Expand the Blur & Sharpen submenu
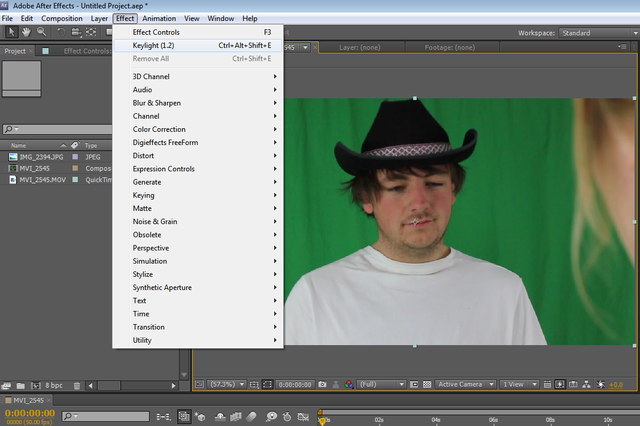The height and width of the screenshot is (426, 640). [198, 103]
